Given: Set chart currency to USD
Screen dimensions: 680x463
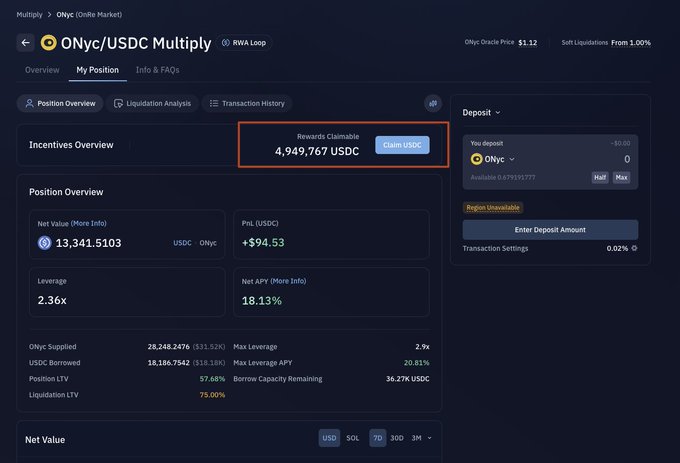Looking at the screenshot, I should coord(329,438).
